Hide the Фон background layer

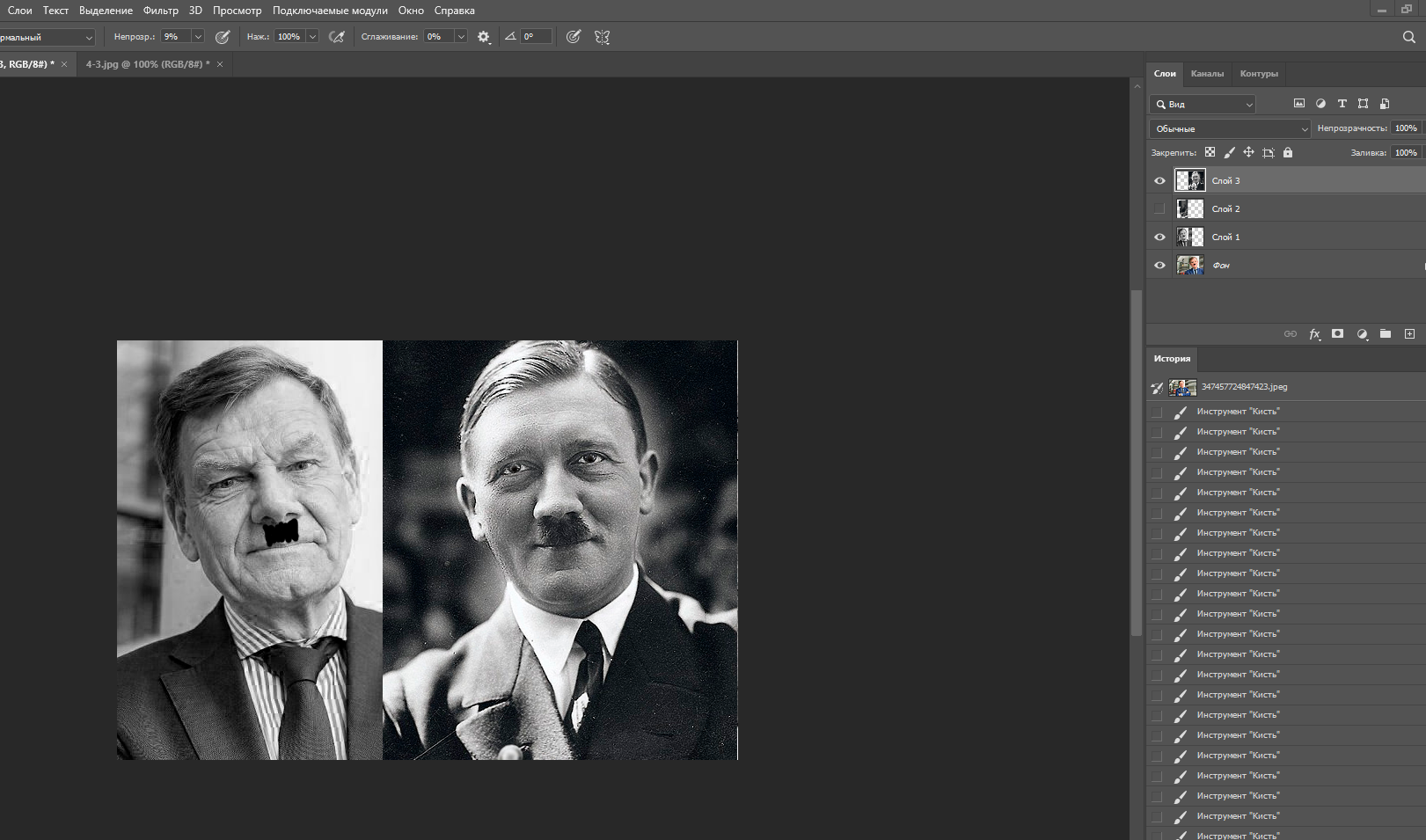pos(1159,266)
